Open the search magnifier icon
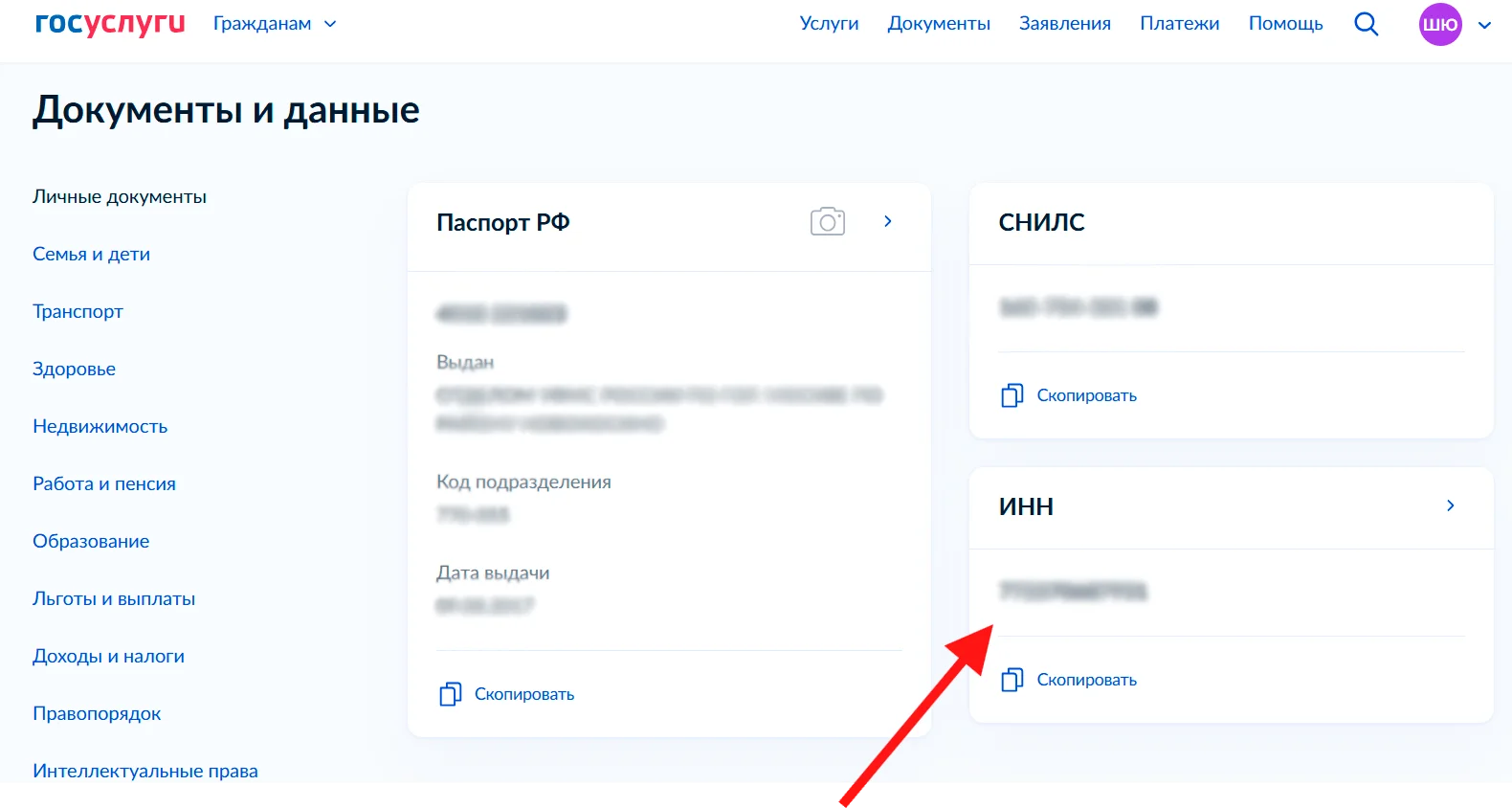The image size is (1512, 808). tap(1366, 24)
